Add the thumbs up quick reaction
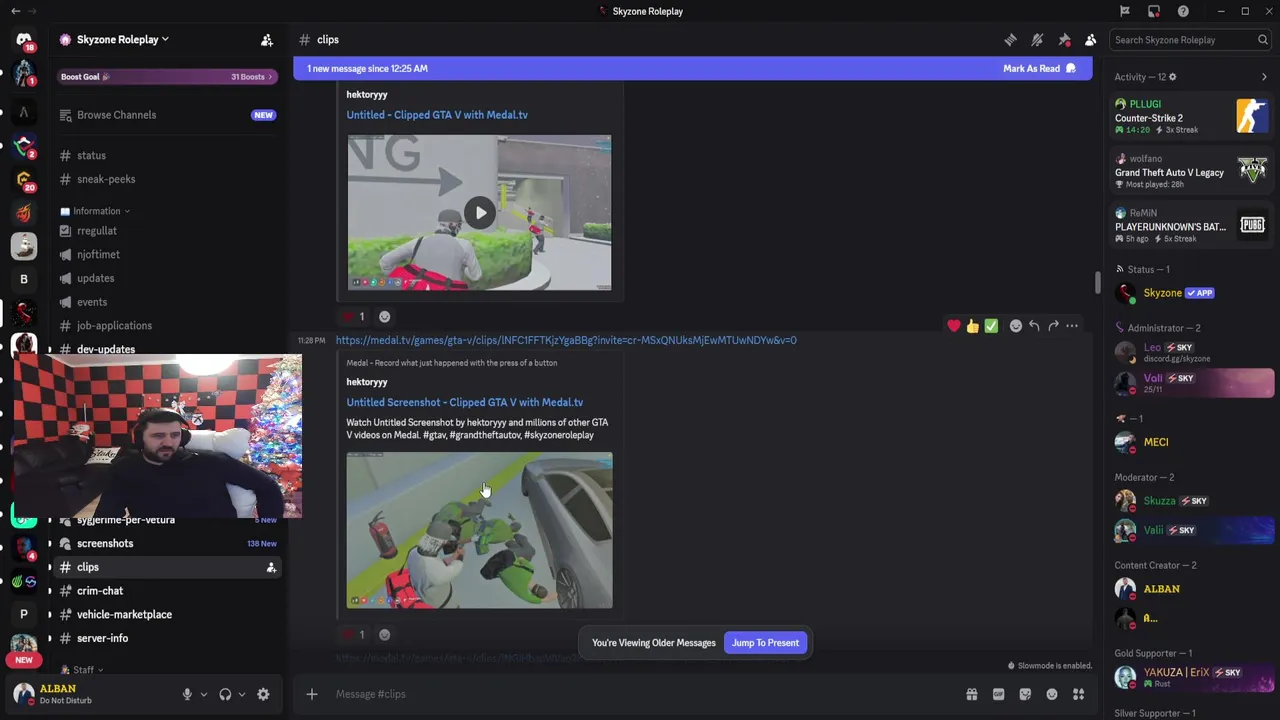The image size is (1280, 720). (972, 326)
